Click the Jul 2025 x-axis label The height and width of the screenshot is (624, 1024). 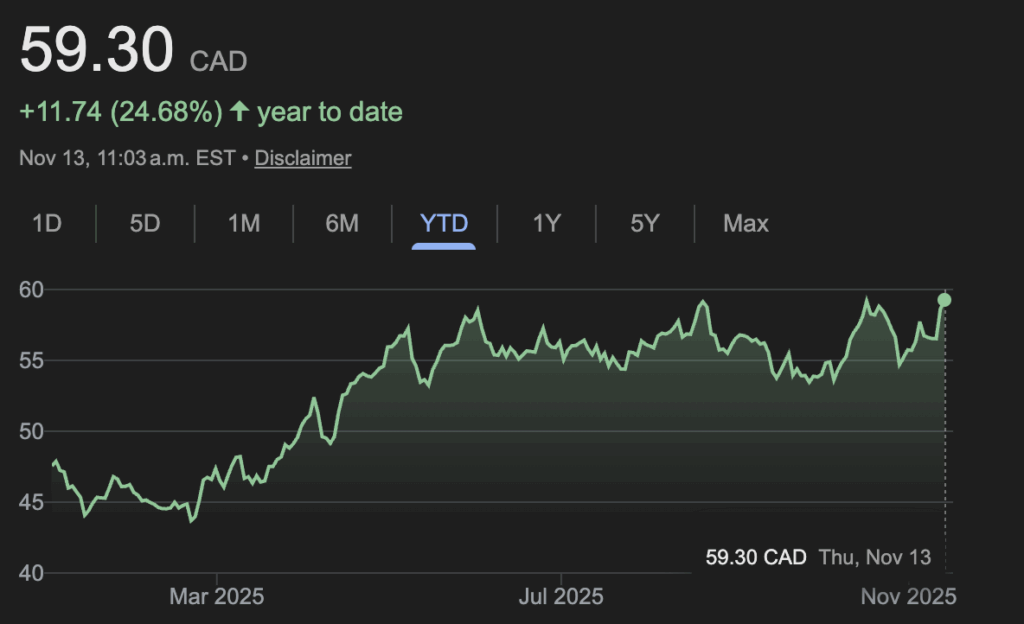tap(562, 597)
